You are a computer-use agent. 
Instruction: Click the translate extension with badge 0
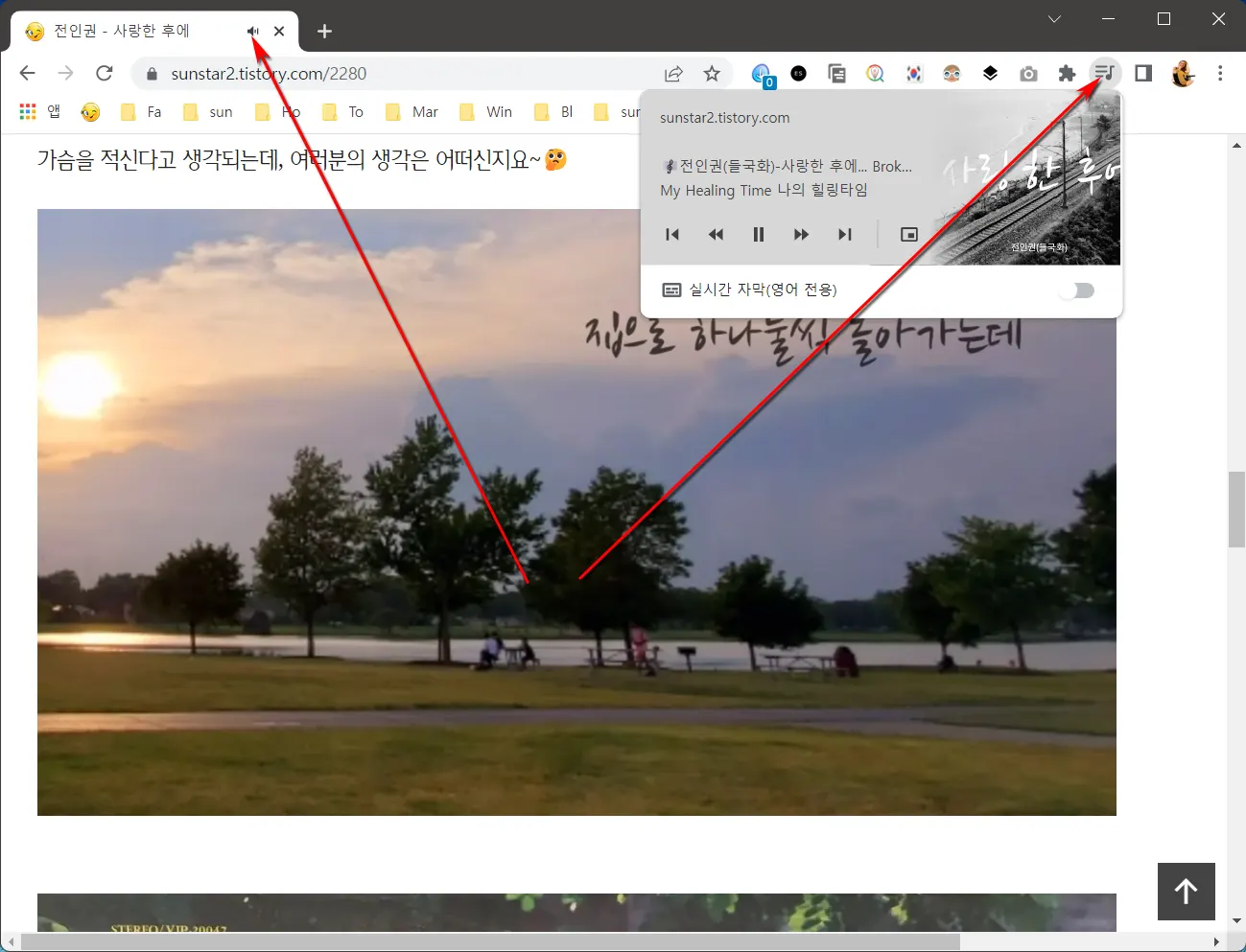pyautogui.click(x=762, y=73)
